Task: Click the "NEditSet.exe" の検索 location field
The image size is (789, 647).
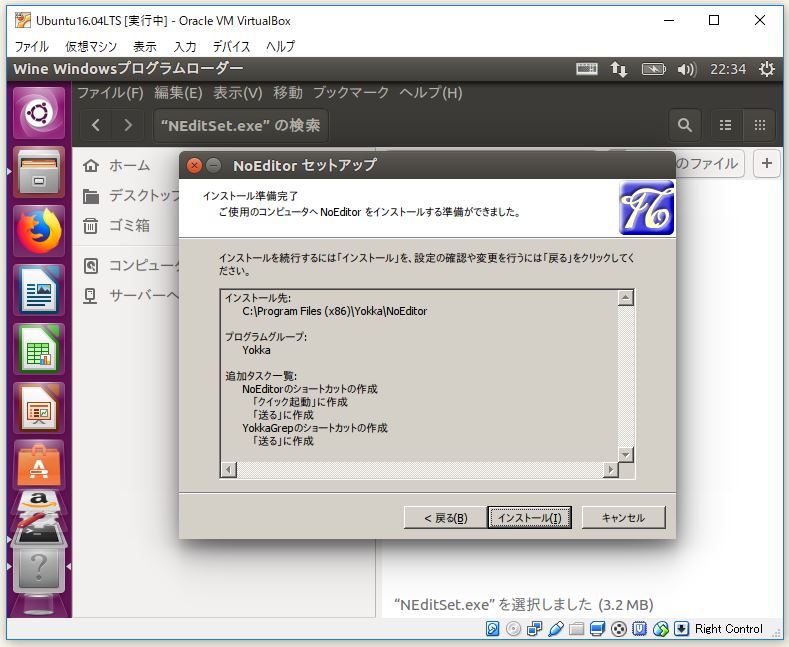Action: click(x=241, y=125)
